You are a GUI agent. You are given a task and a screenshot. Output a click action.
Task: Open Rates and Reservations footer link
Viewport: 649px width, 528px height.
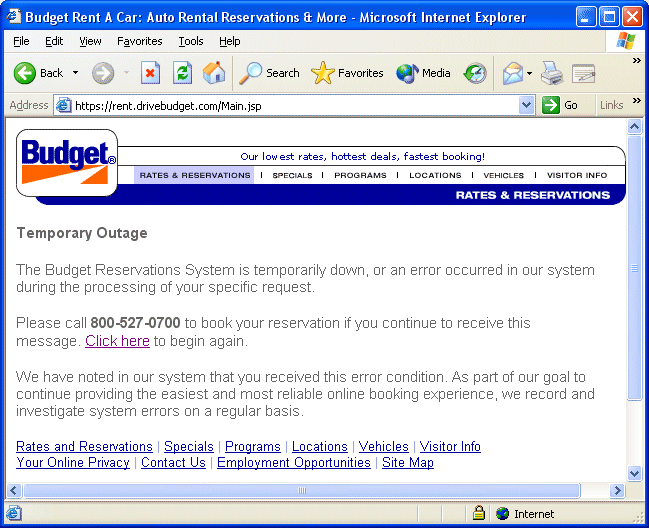coord(84,446)
